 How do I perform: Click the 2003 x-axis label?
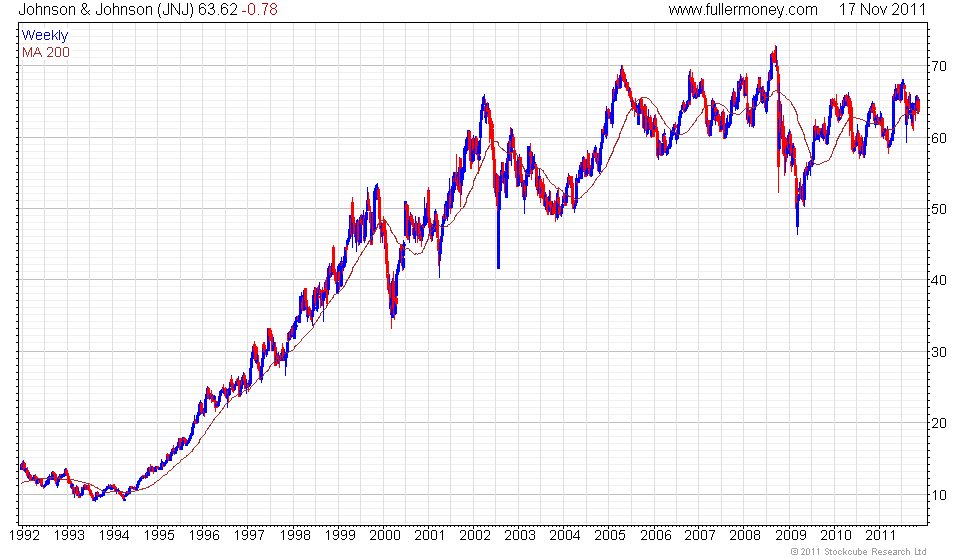[x=520, y=535]
